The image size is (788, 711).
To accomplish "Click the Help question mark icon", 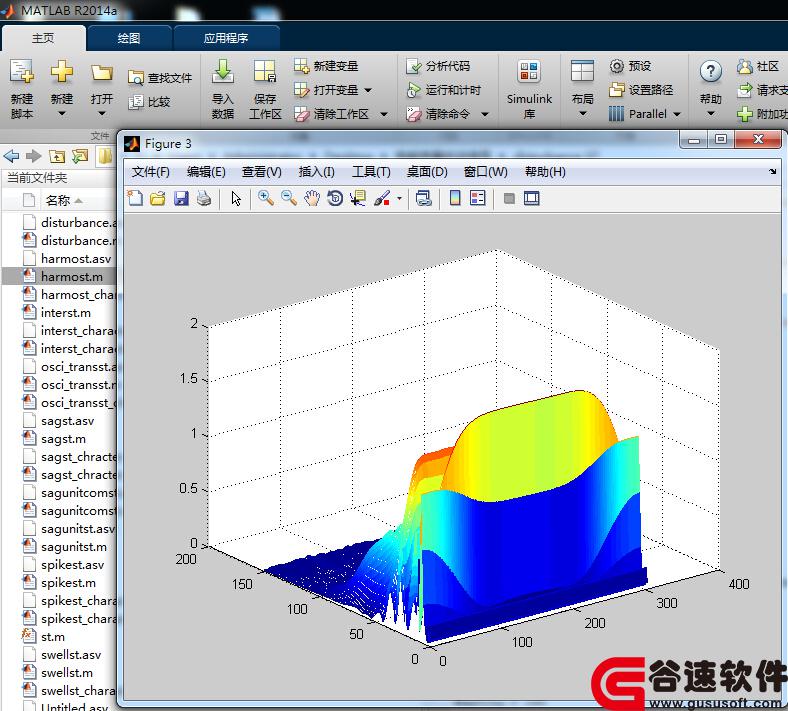I will click(x=711, y=72).
